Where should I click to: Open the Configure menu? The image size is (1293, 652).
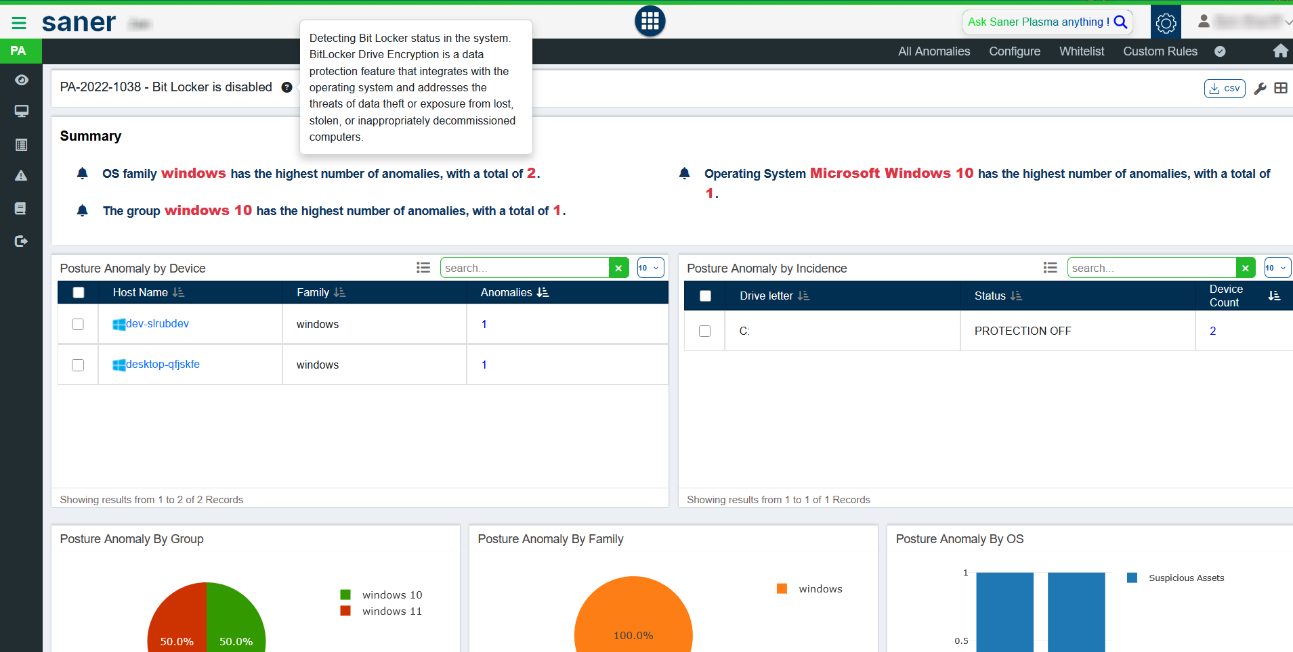1015,51
